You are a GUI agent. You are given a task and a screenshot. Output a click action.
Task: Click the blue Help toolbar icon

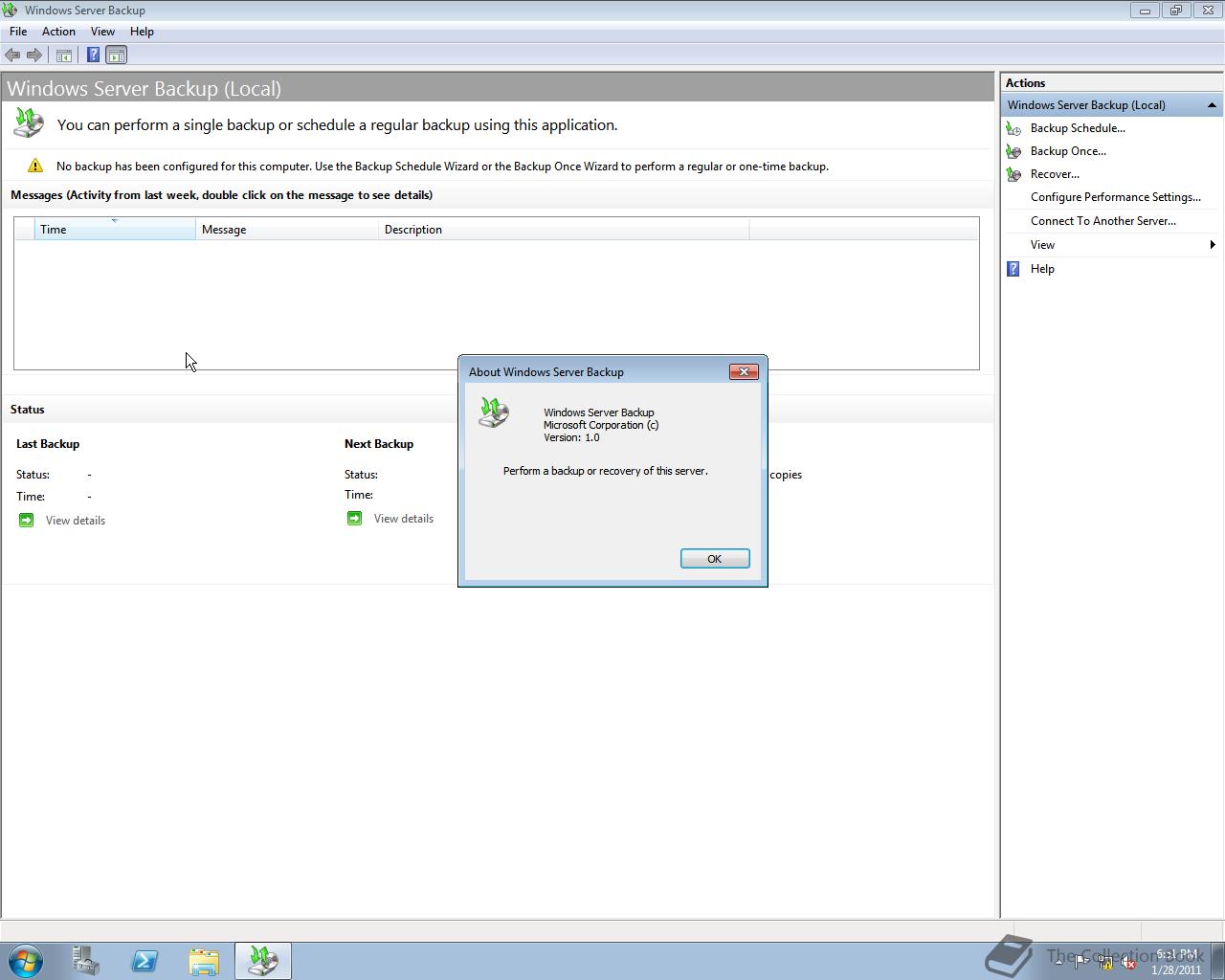tap(93, 55)
